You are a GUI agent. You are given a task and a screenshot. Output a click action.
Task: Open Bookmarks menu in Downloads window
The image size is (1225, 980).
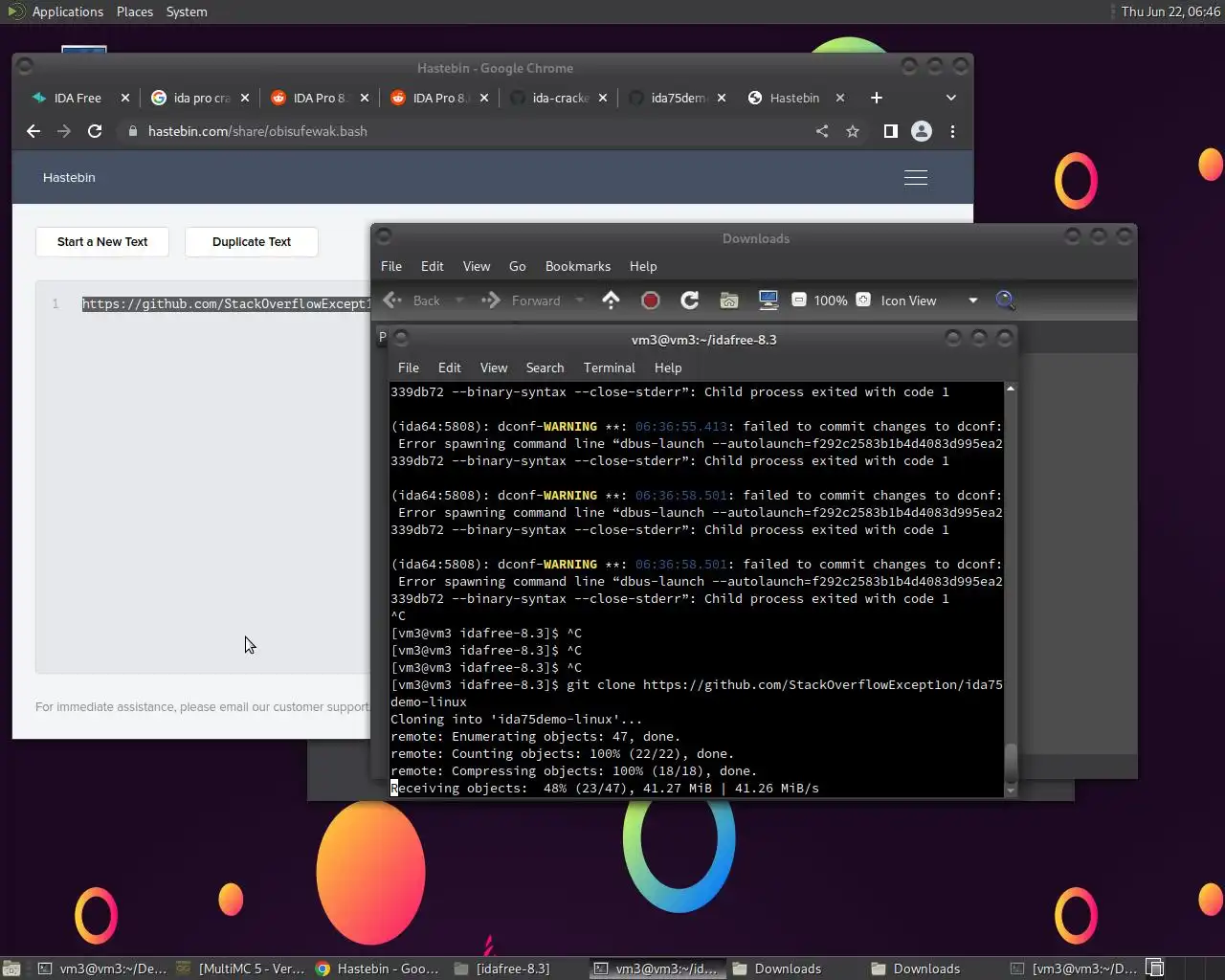pos(578,266)
